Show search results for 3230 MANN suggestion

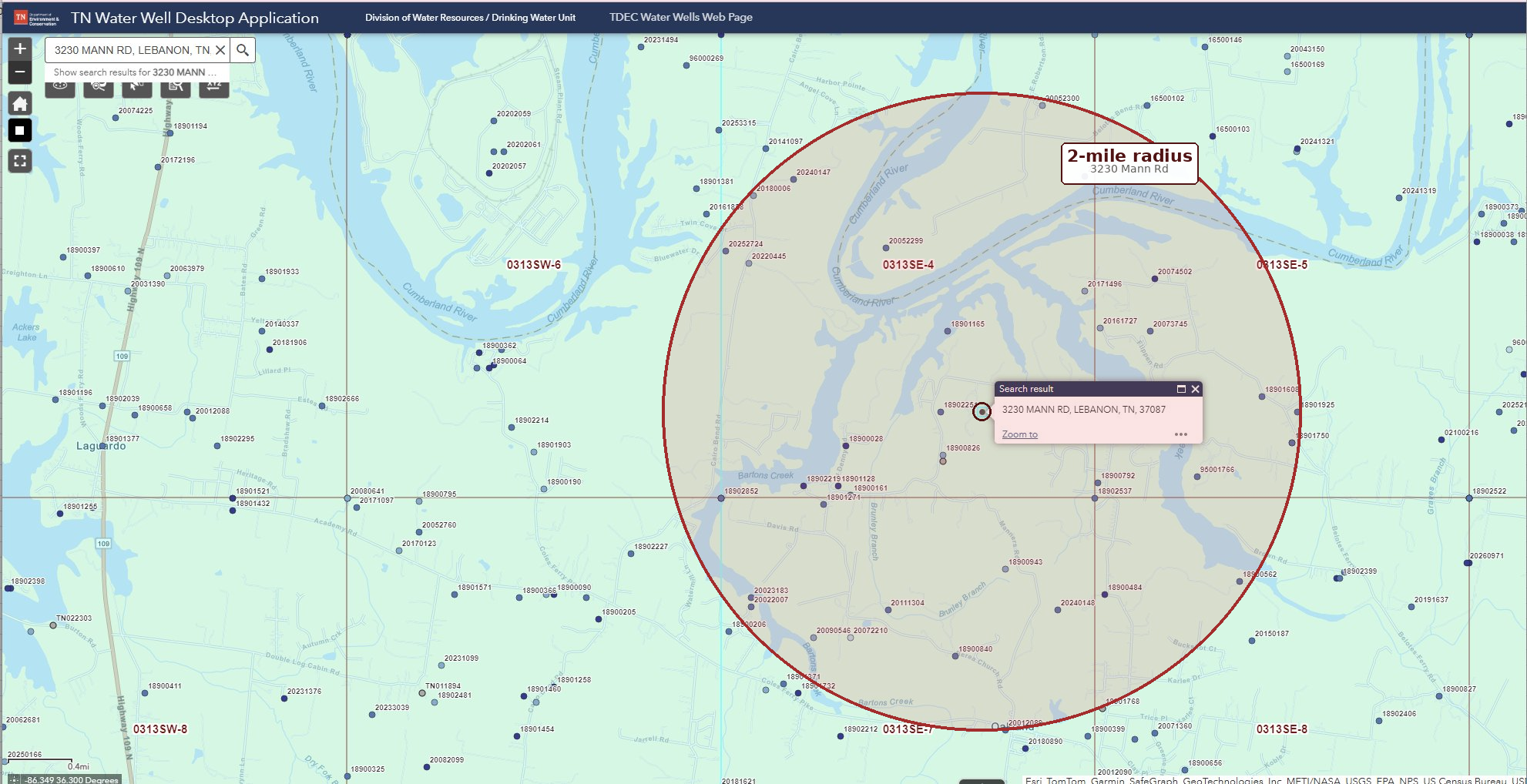tap(136, 72)
